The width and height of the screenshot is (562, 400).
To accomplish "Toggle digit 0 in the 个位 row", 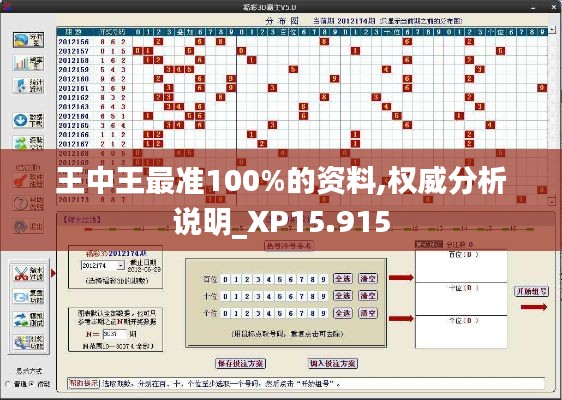I will coord(225,314).
